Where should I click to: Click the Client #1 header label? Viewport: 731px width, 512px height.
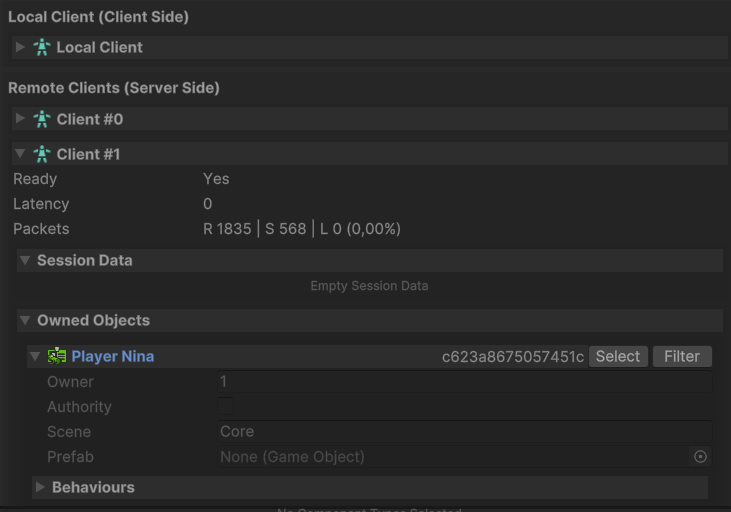pos(89,154)
